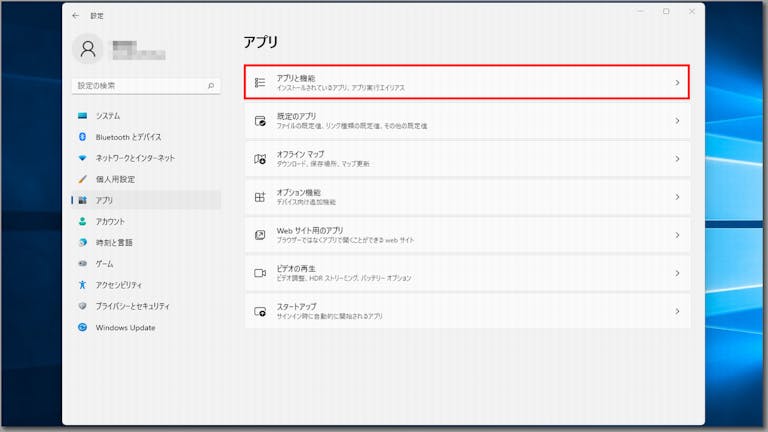
Task: Click the アプリ sidebar icon
Action: (82, 200)
